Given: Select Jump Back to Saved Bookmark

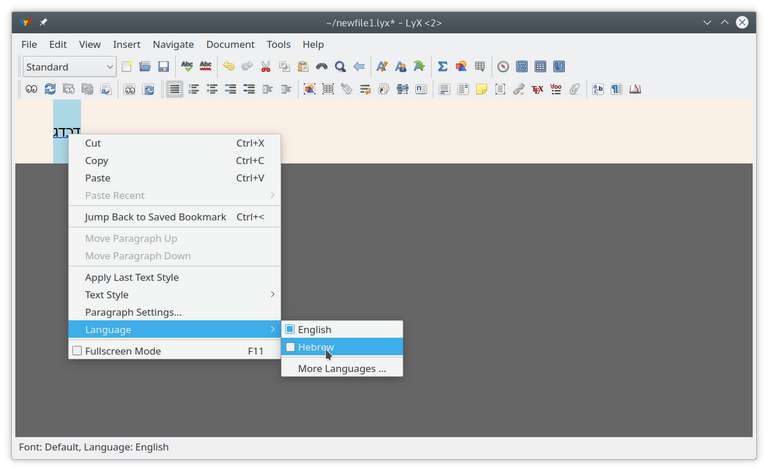Looking at the screenshot, I should pos(174,217).
